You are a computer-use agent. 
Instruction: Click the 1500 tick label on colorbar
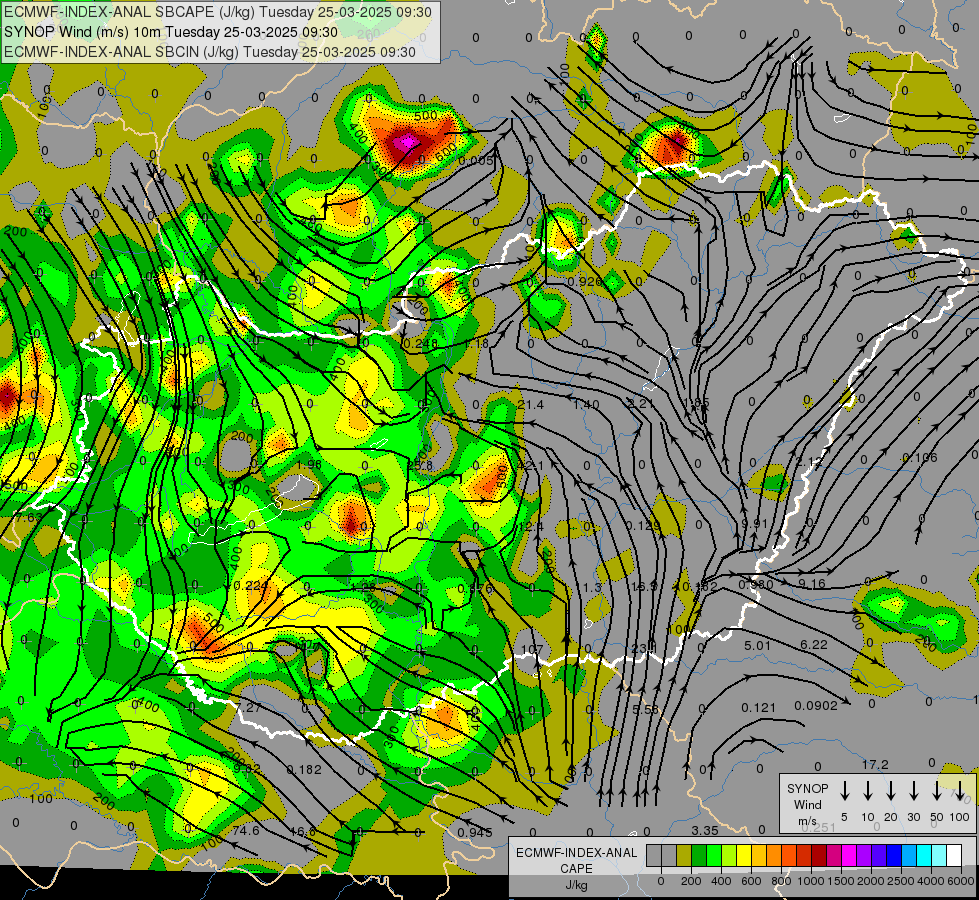[840, 881]
